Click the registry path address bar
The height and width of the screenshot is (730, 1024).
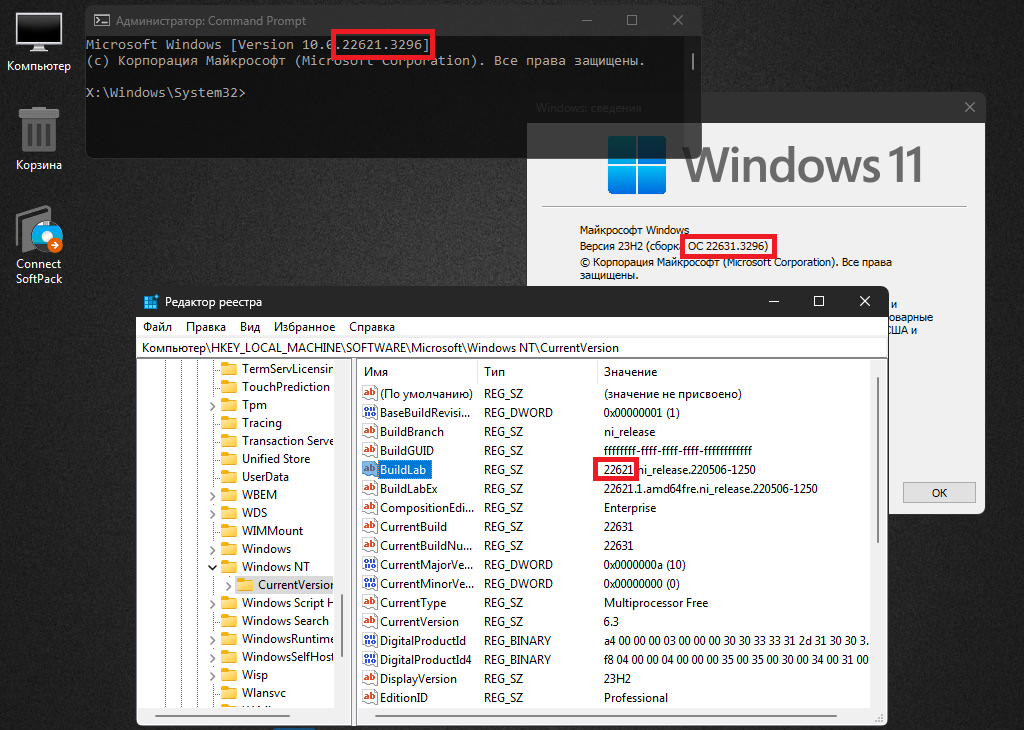tap(512, 347)
